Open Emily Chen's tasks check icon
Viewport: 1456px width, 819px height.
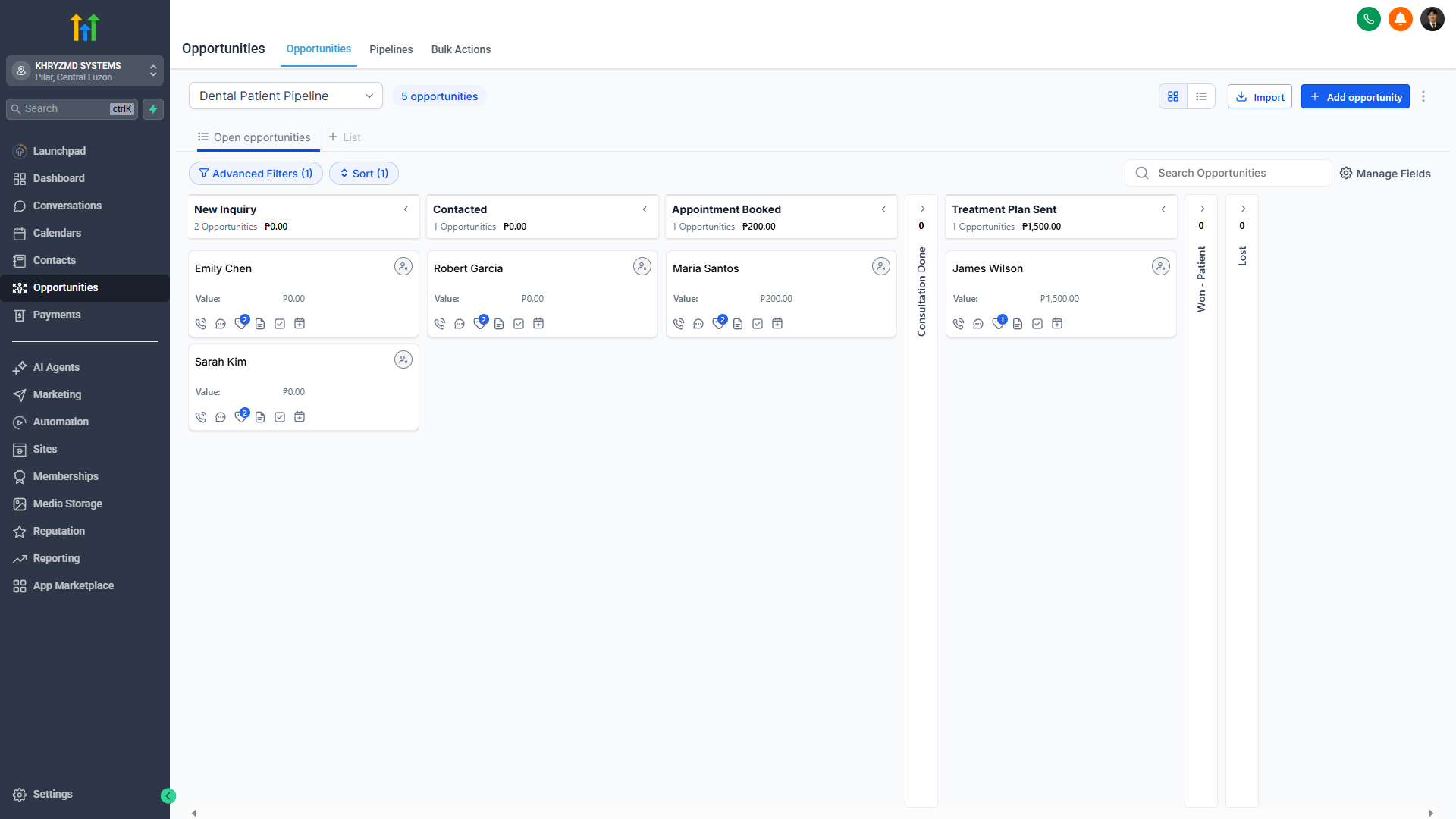point(280,324)
